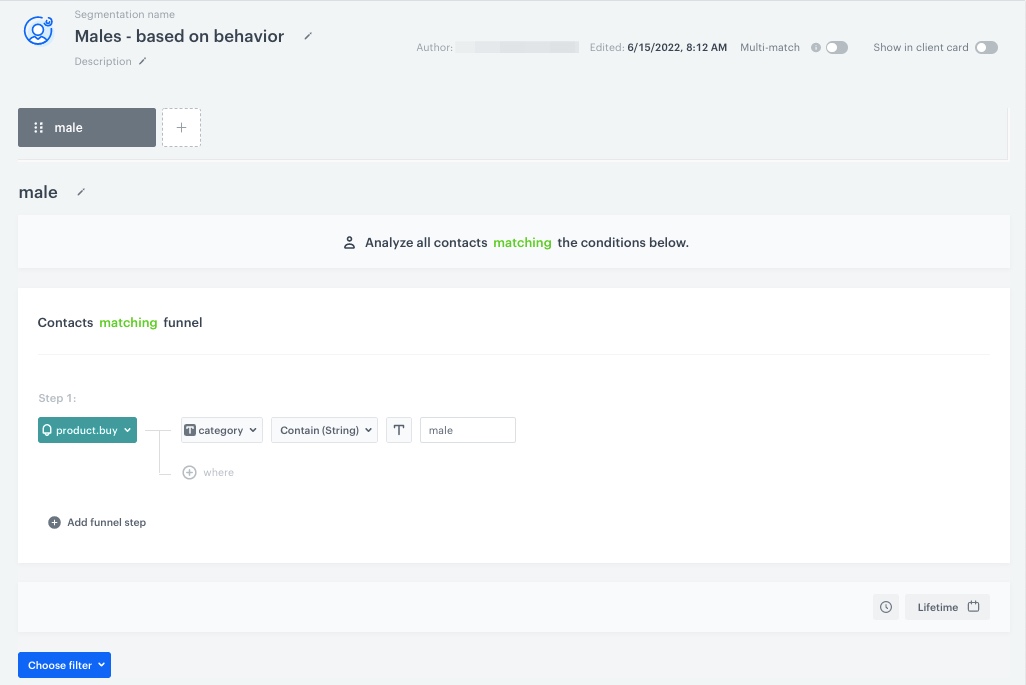
Task: Enable the Multi-match toggle
Action: point(837,47)
